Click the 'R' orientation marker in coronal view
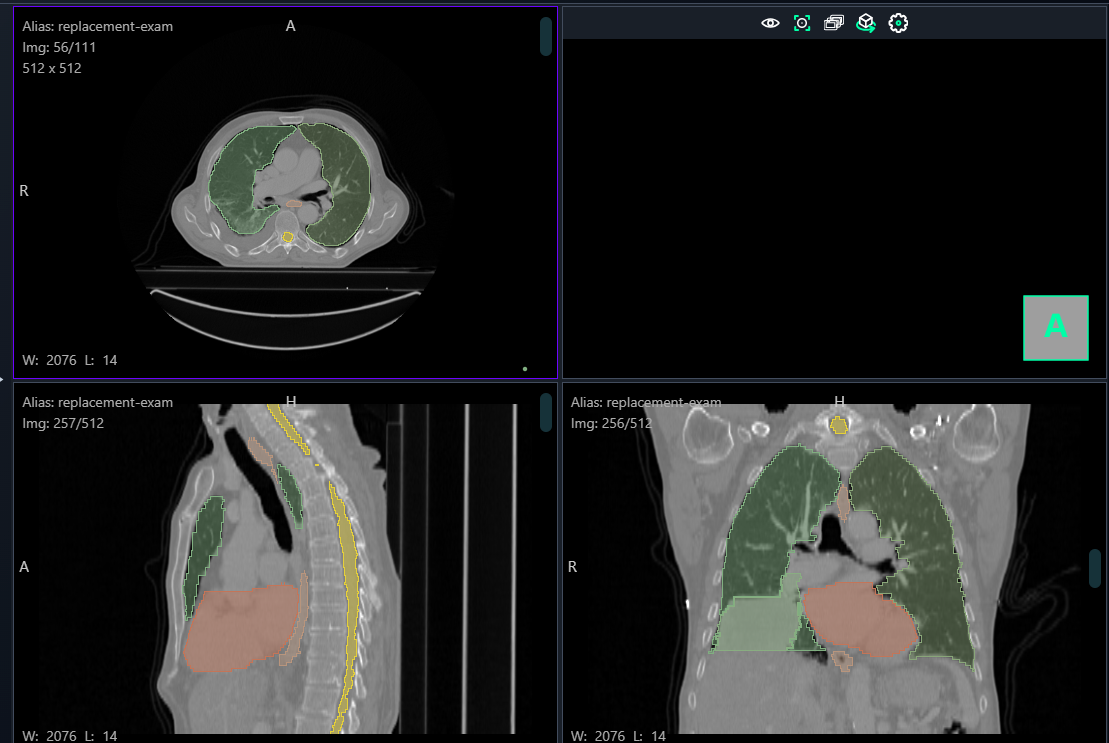The width and height of the screenshot is (1109, 743). point(572,567)
